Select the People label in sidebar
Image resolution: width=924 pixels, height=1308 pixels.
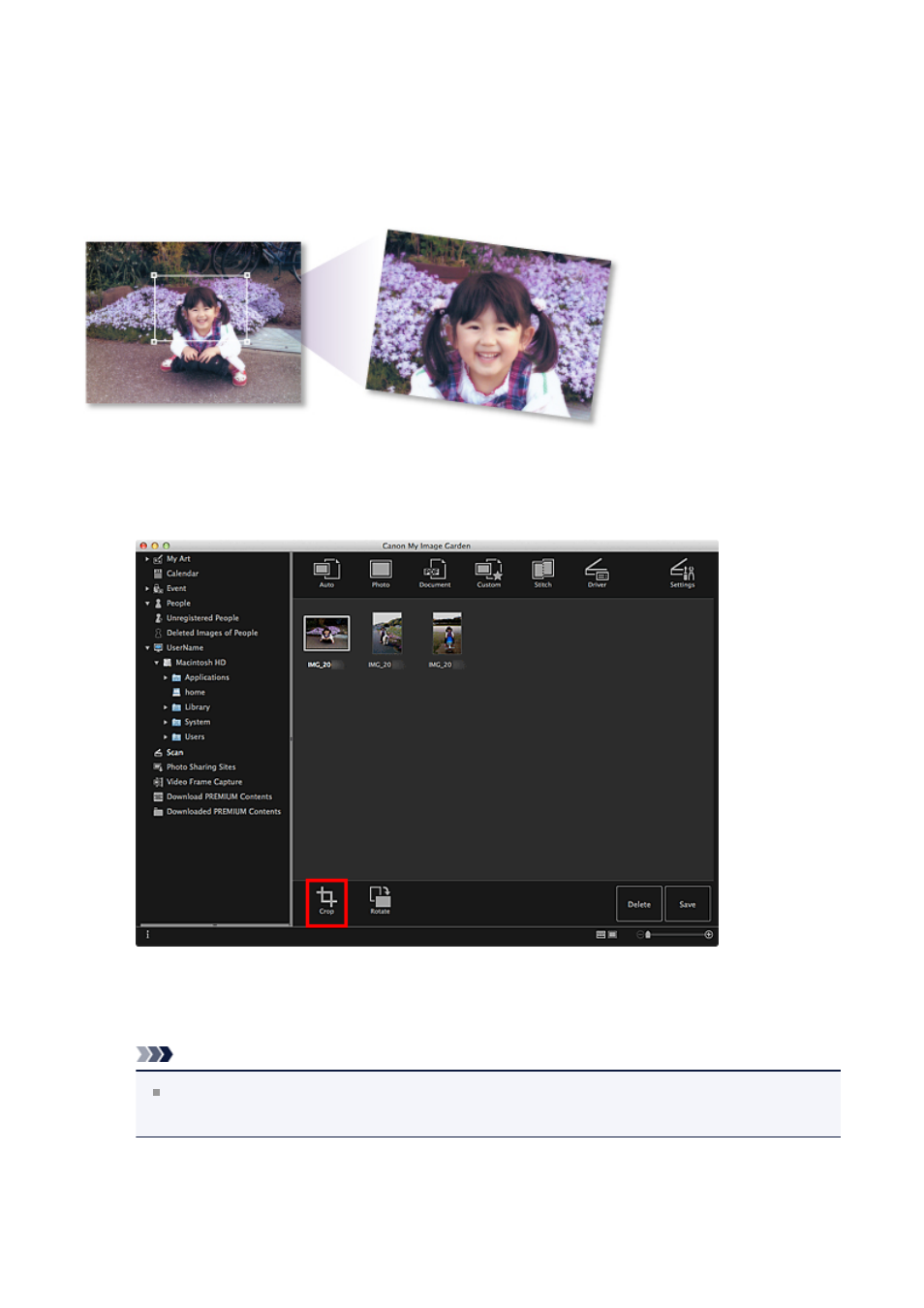[x=178, y=604]
